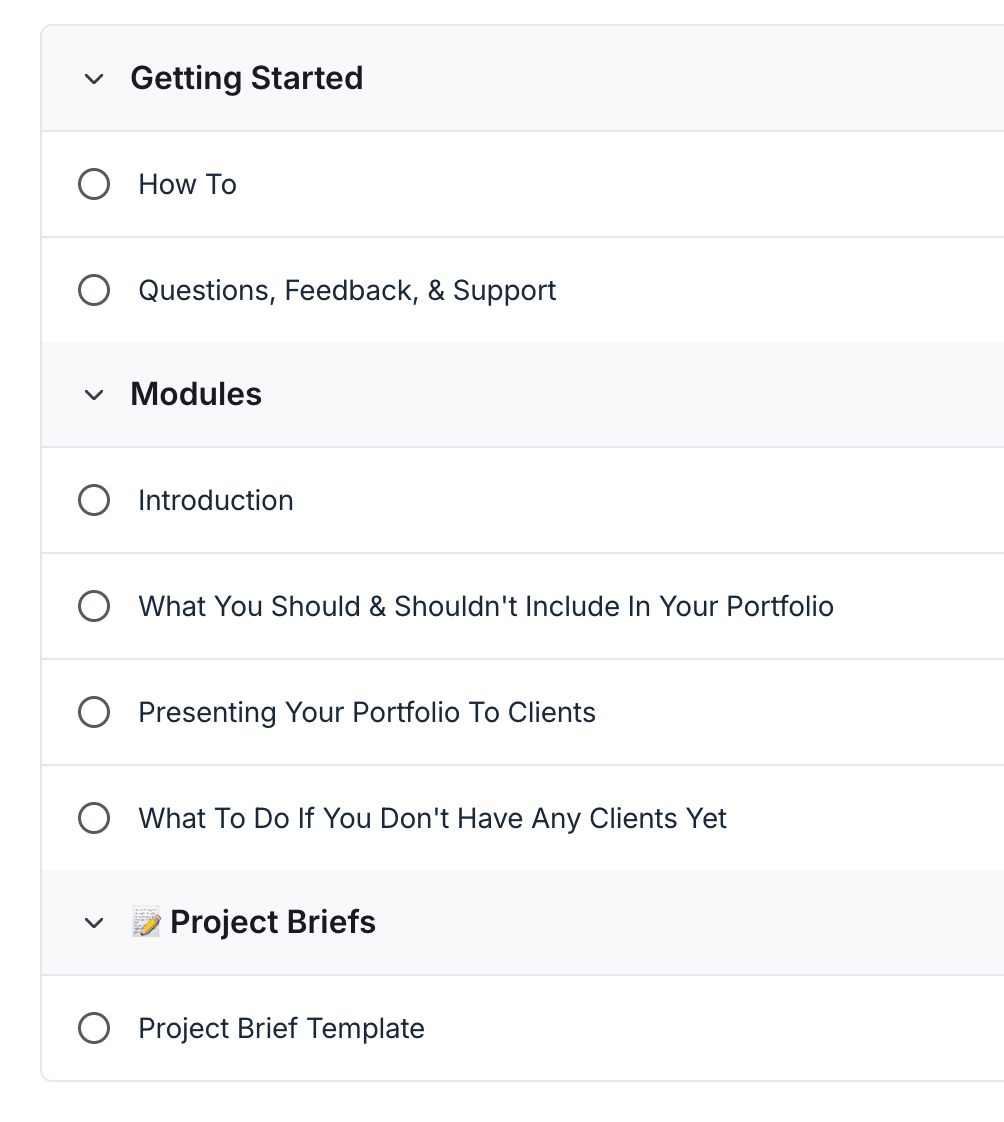
Task: Open Presenting Your Portfolio To Clients
Action: (x=367, y=712)
